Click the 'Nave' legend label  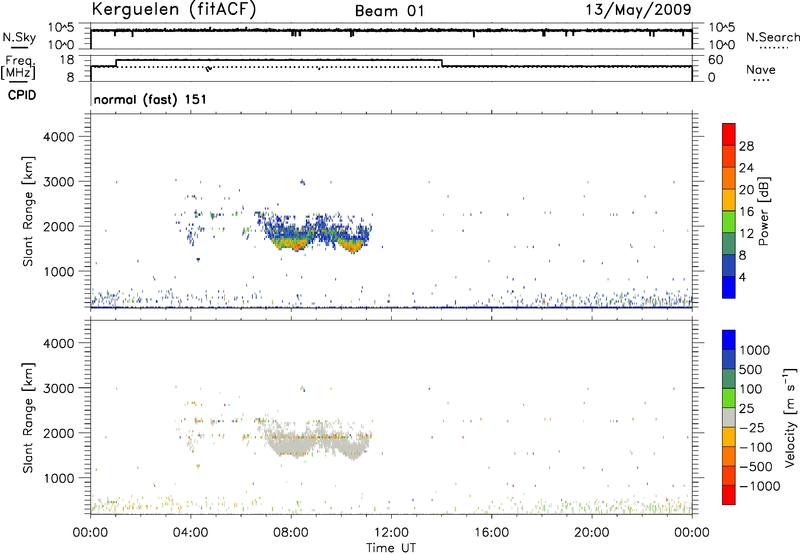760,69
